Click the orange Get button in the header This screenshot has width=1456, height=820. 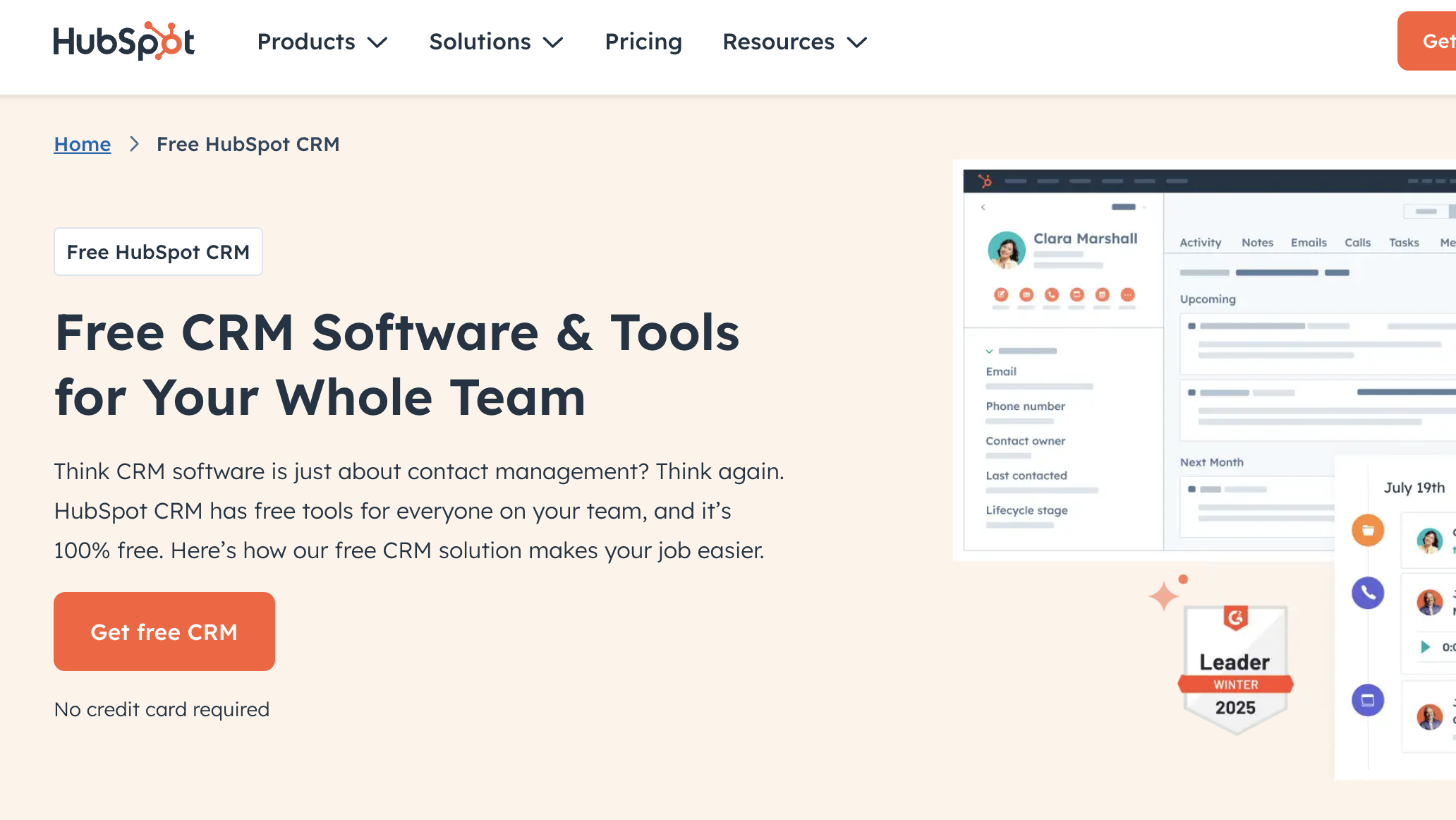pos(1426,41)
